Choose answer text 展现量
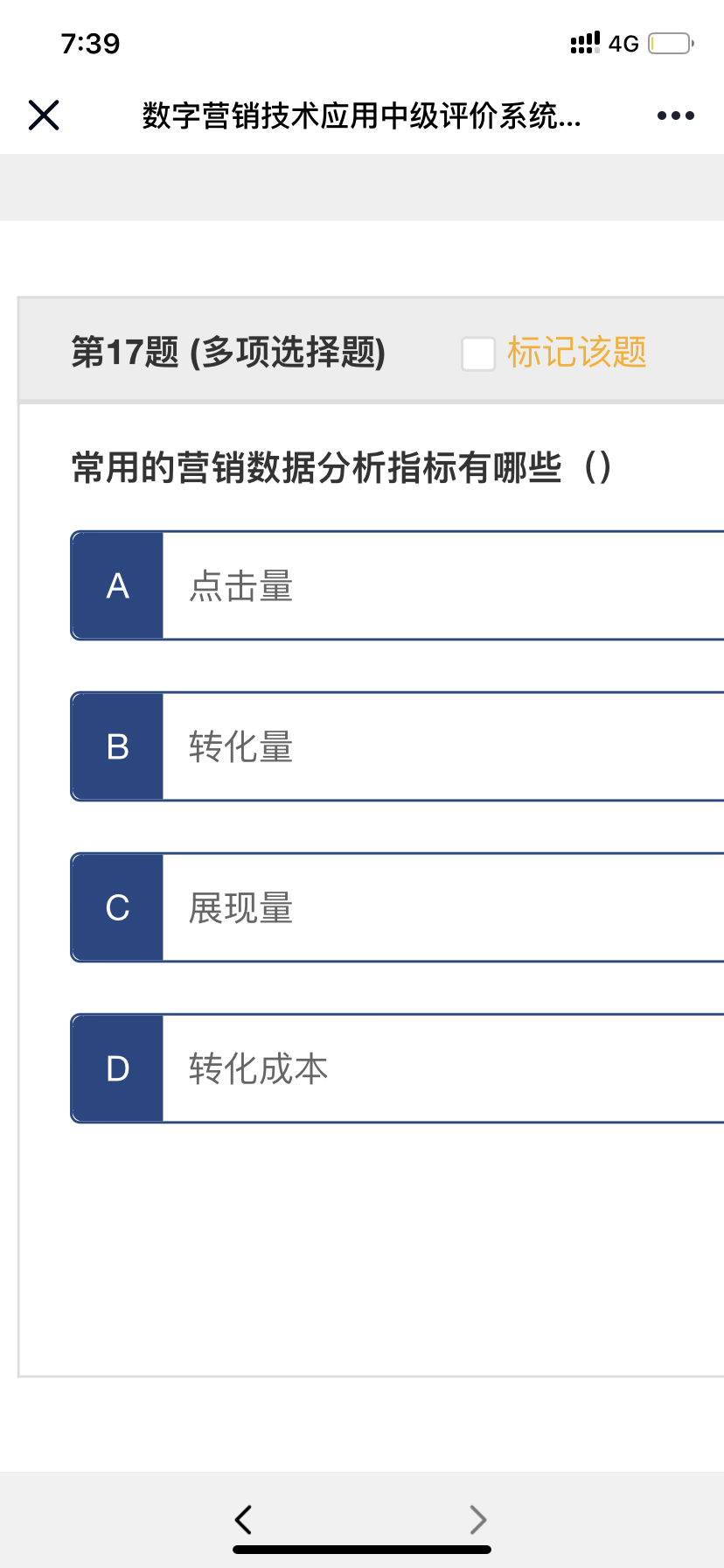The width and height of the screenshot is (724, 1568). pyautogui.click(x=241, y=908)
